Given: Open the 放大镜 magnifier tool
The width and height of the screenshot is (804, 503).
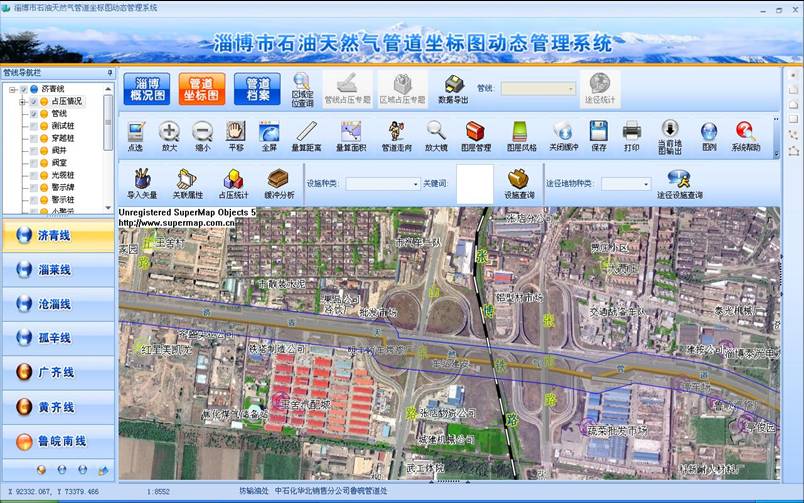Looking at the screenshot, I should [x=436, y=136].
